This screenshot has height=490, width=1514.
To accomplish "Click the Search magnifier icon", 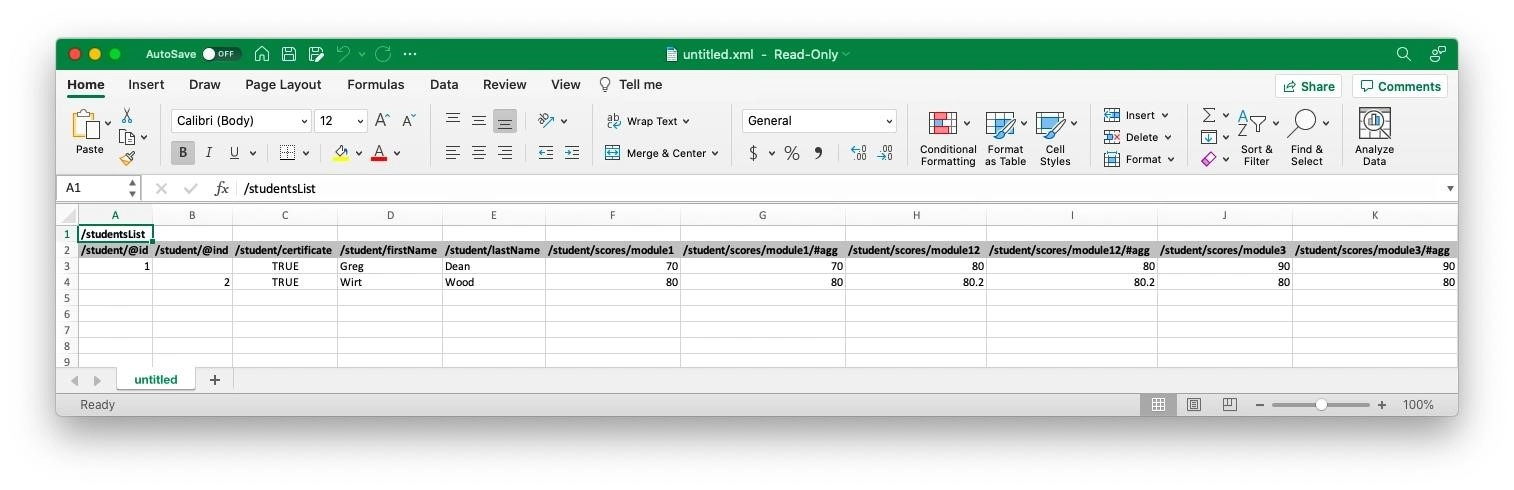I will point(1404,54).
